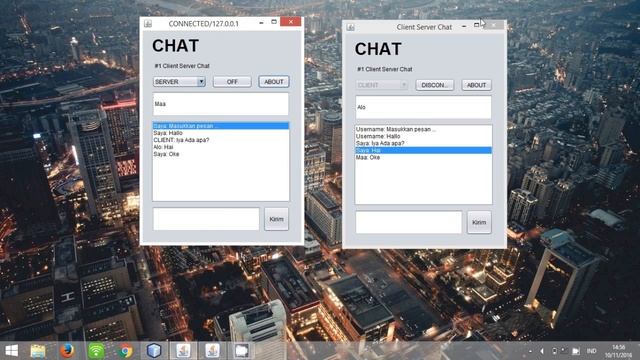Click Java icon in CONNECTED window title bar
Screen dimensions: 640x360
tap(148, 24)
